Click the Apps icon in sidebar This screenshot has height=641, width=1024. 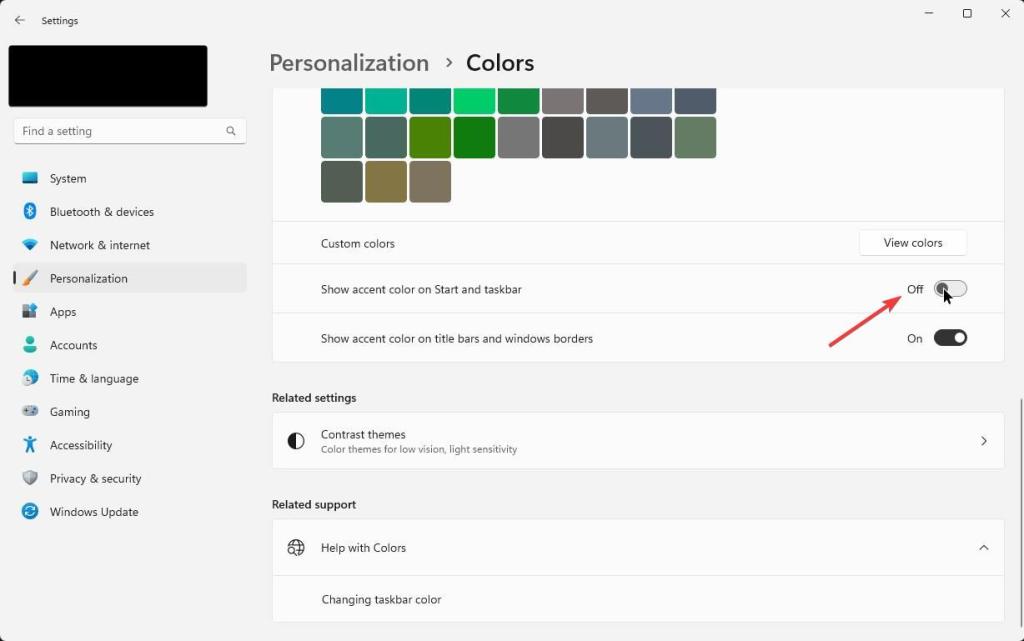[30, 312]
